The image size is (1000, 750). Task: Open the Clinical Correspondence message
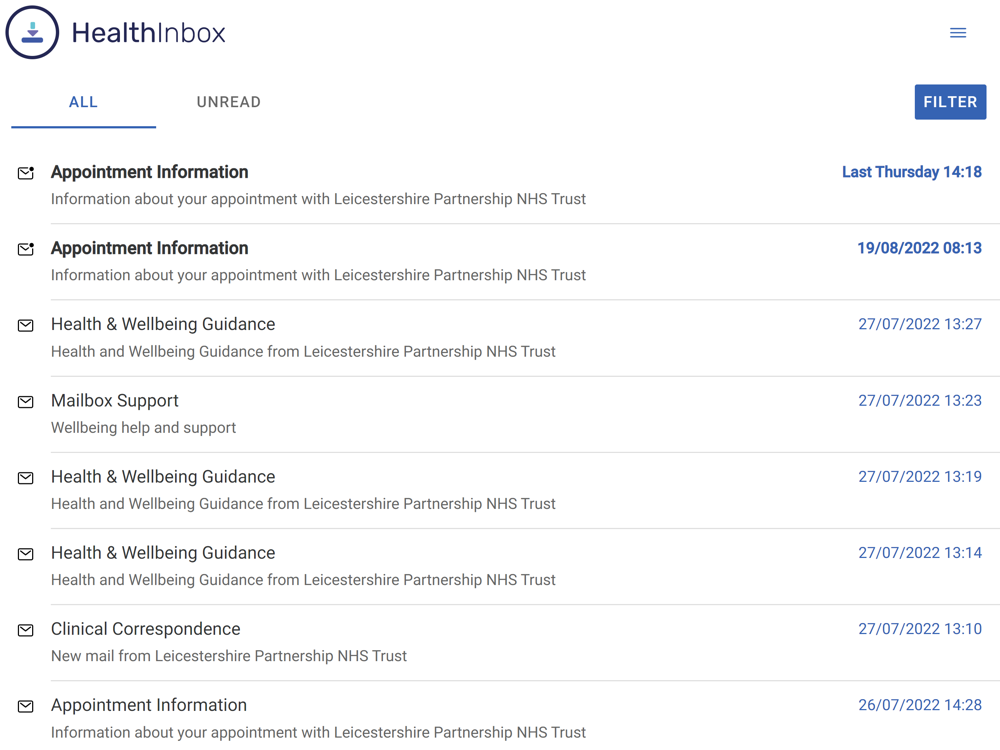[x=146, y=629]
